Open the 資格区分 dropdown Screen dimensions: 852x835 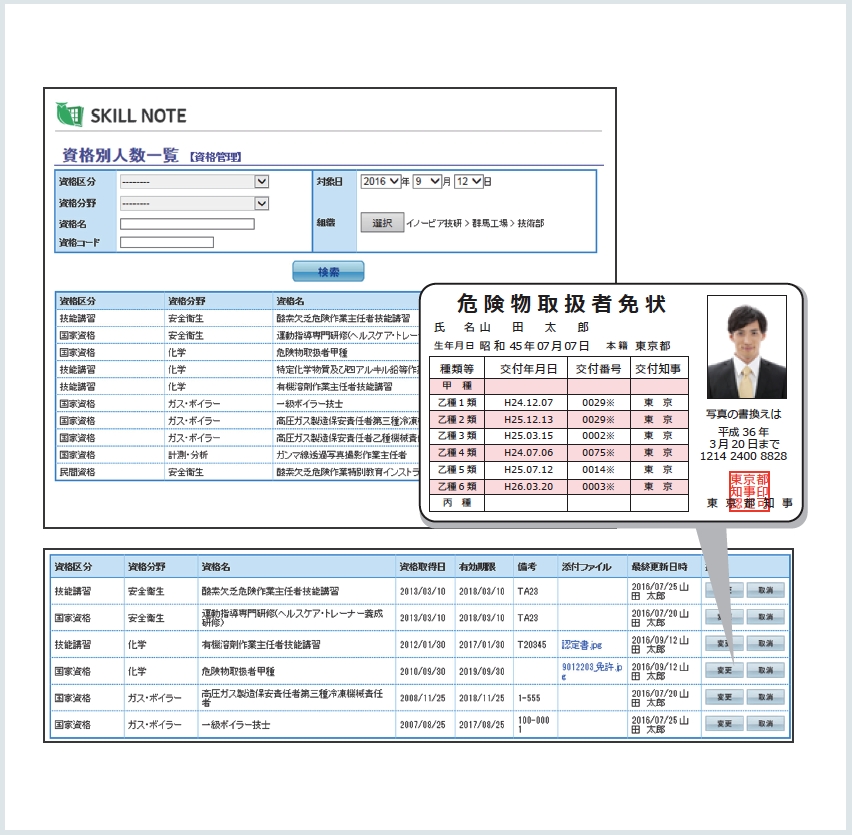(x=194, y=182)
